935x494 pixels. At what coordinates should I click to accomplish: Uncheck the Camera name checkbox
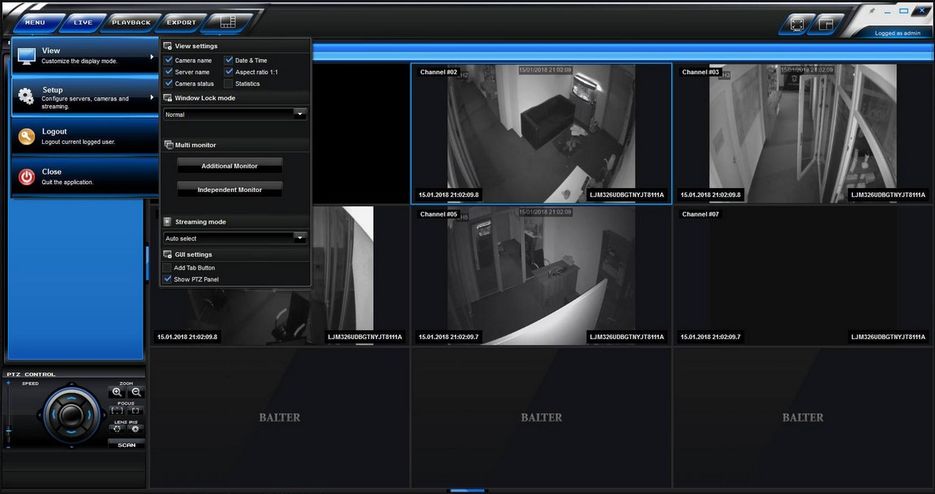(168, 61)
